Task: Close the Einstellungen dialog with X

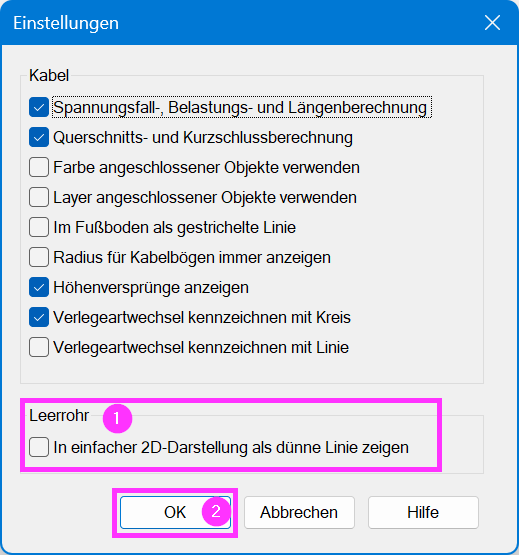Action: 492,23
